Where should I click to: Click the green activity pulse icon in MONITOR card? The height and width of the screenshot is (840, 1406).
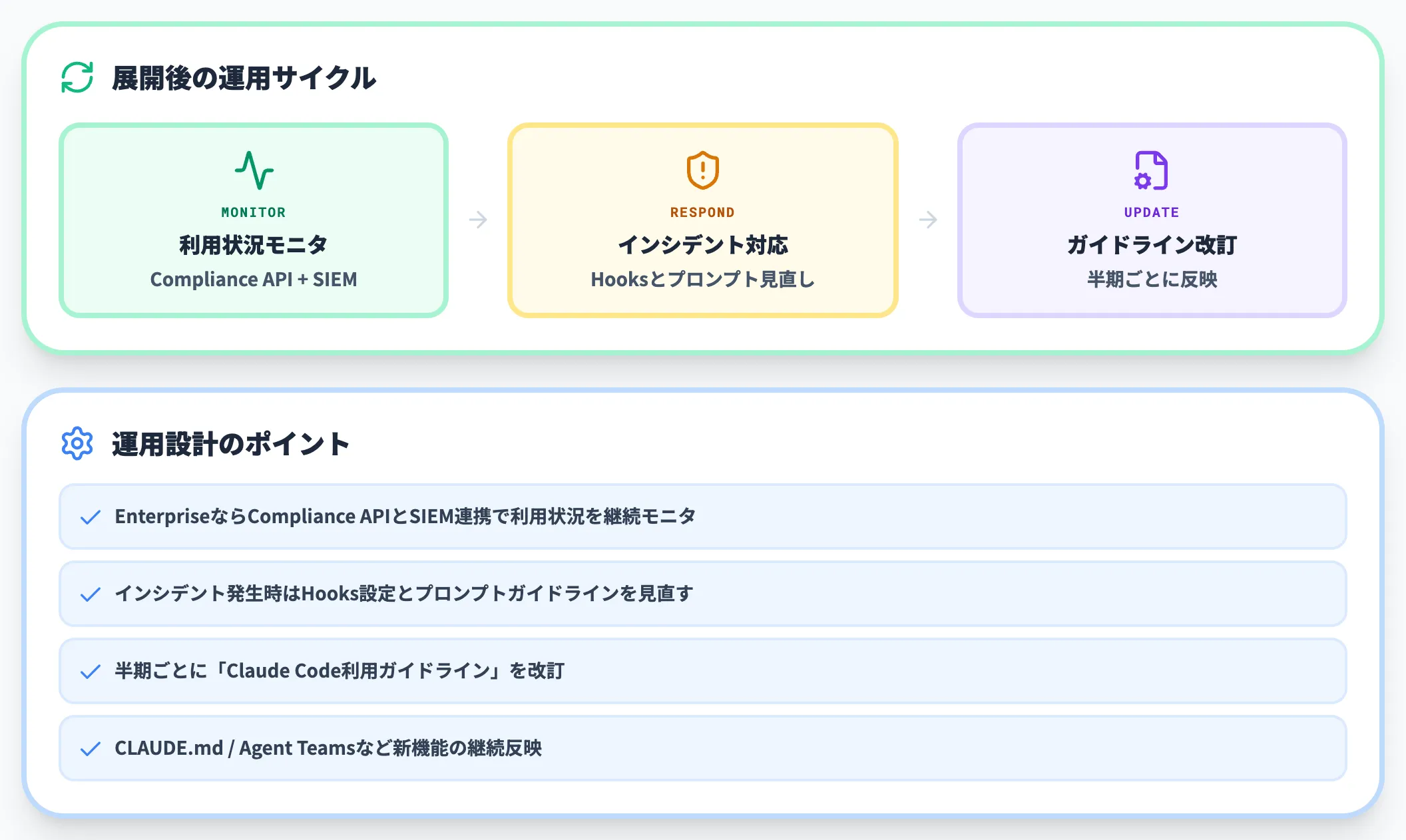point(254,170)
